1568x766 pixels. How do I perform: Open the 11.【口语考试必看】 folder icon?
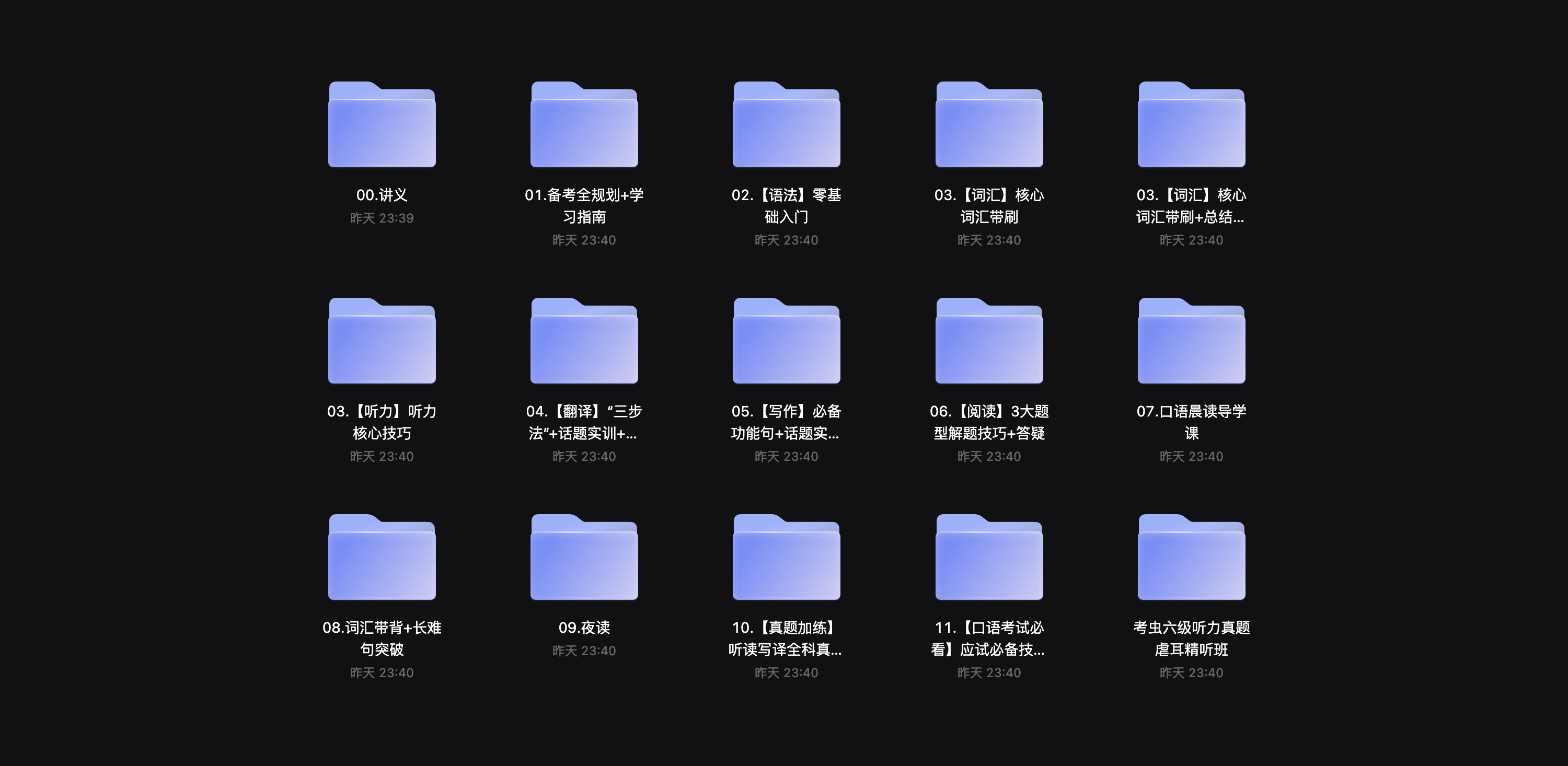[989, 556]
